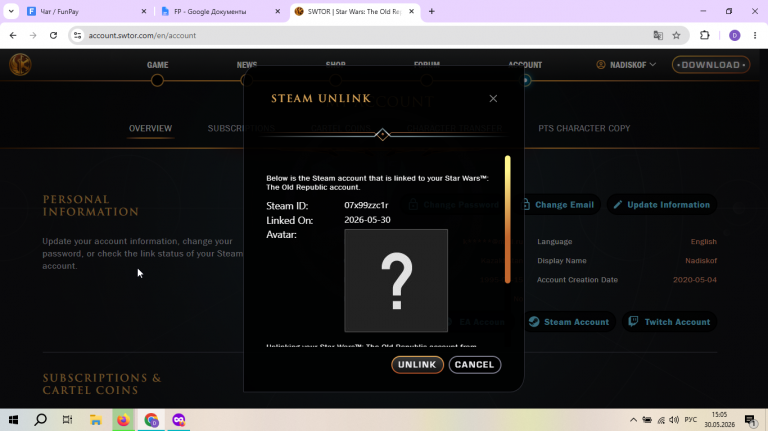The image size is (768, 431).
Task: Click the network icon in system tray
Action: [661, 420]
